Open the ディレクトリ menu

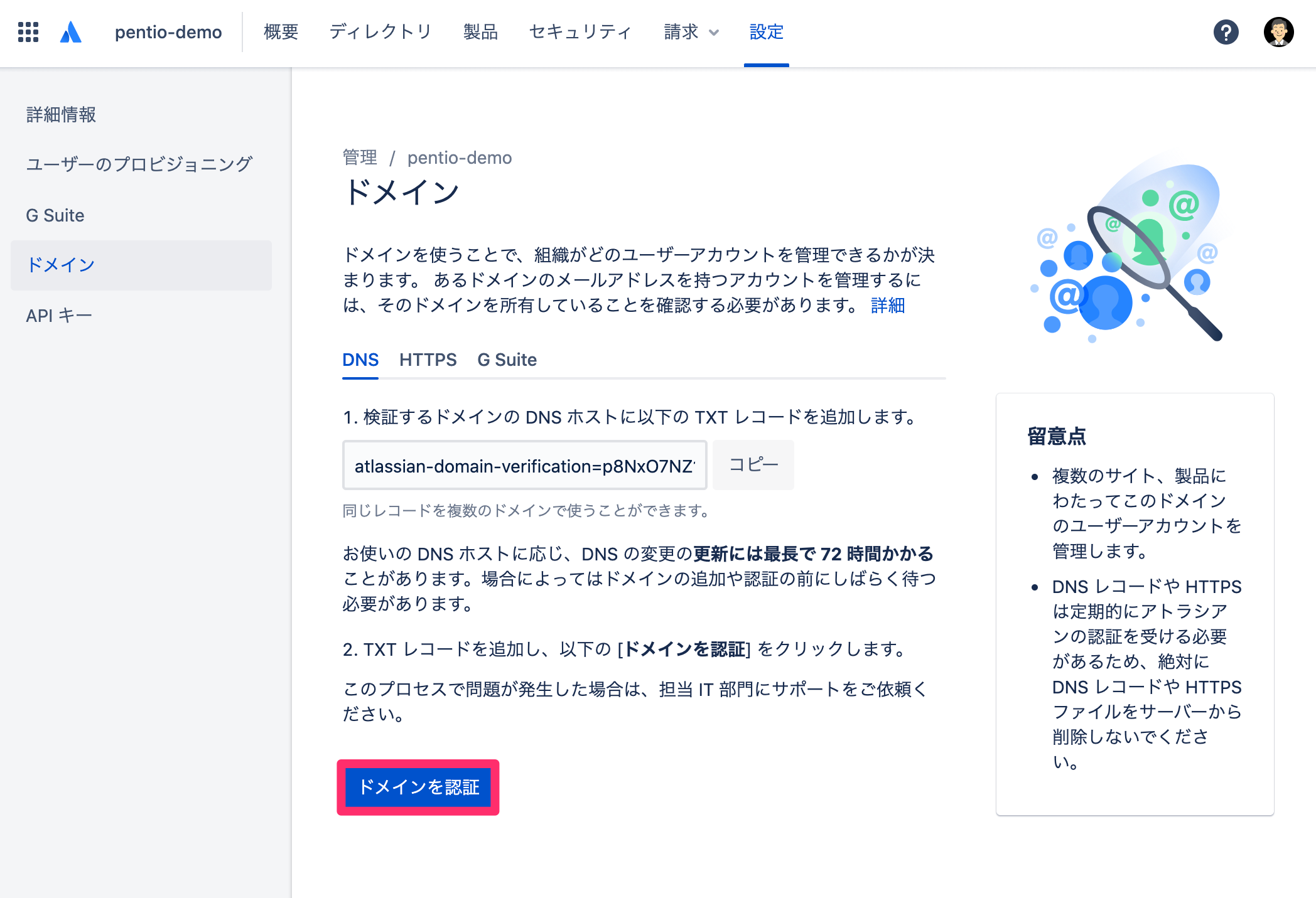(x=381, y=32)
